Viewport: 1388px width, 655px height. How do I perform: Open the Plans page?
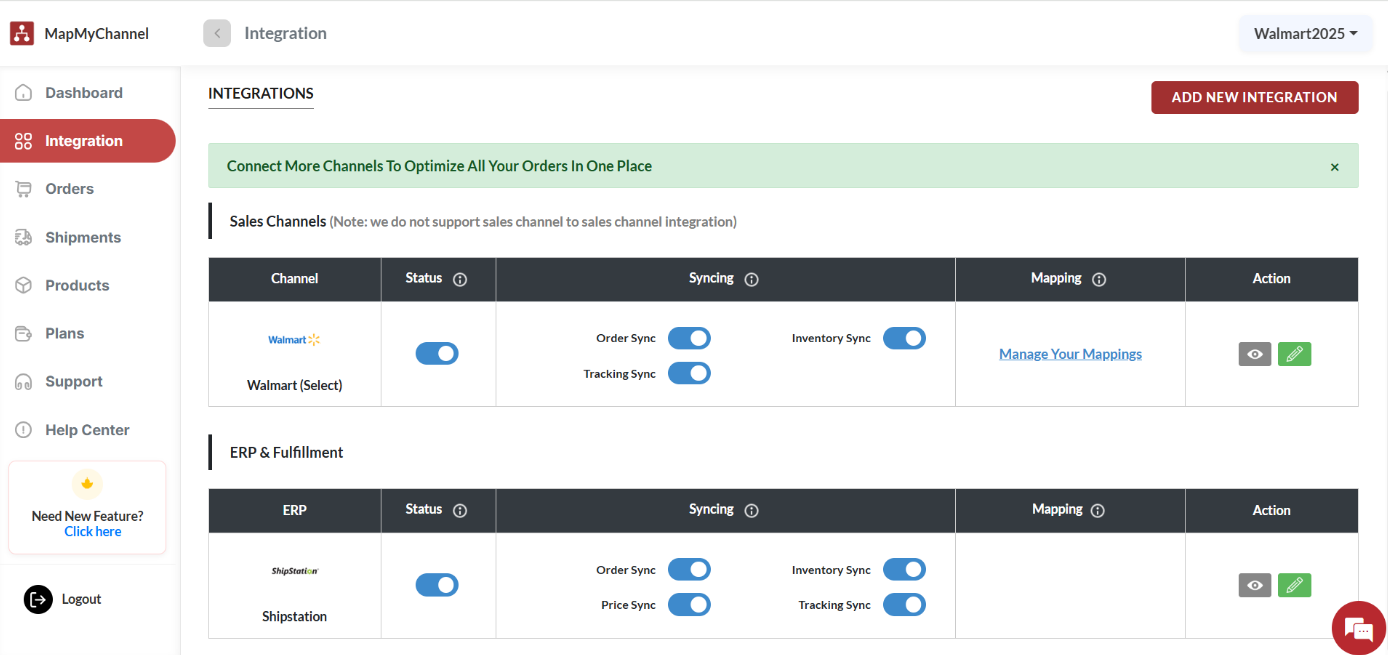point(65,333)
